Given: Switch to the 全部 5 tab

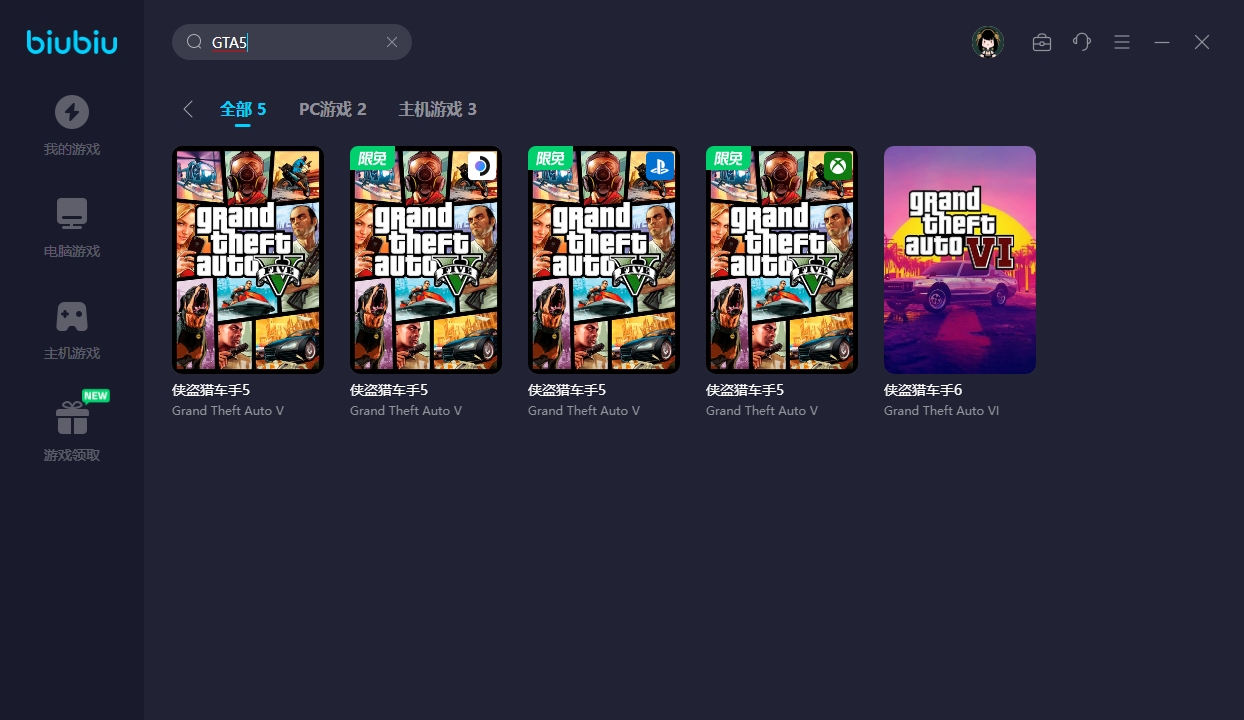Looking at the screenshot, I should point(243,109).
